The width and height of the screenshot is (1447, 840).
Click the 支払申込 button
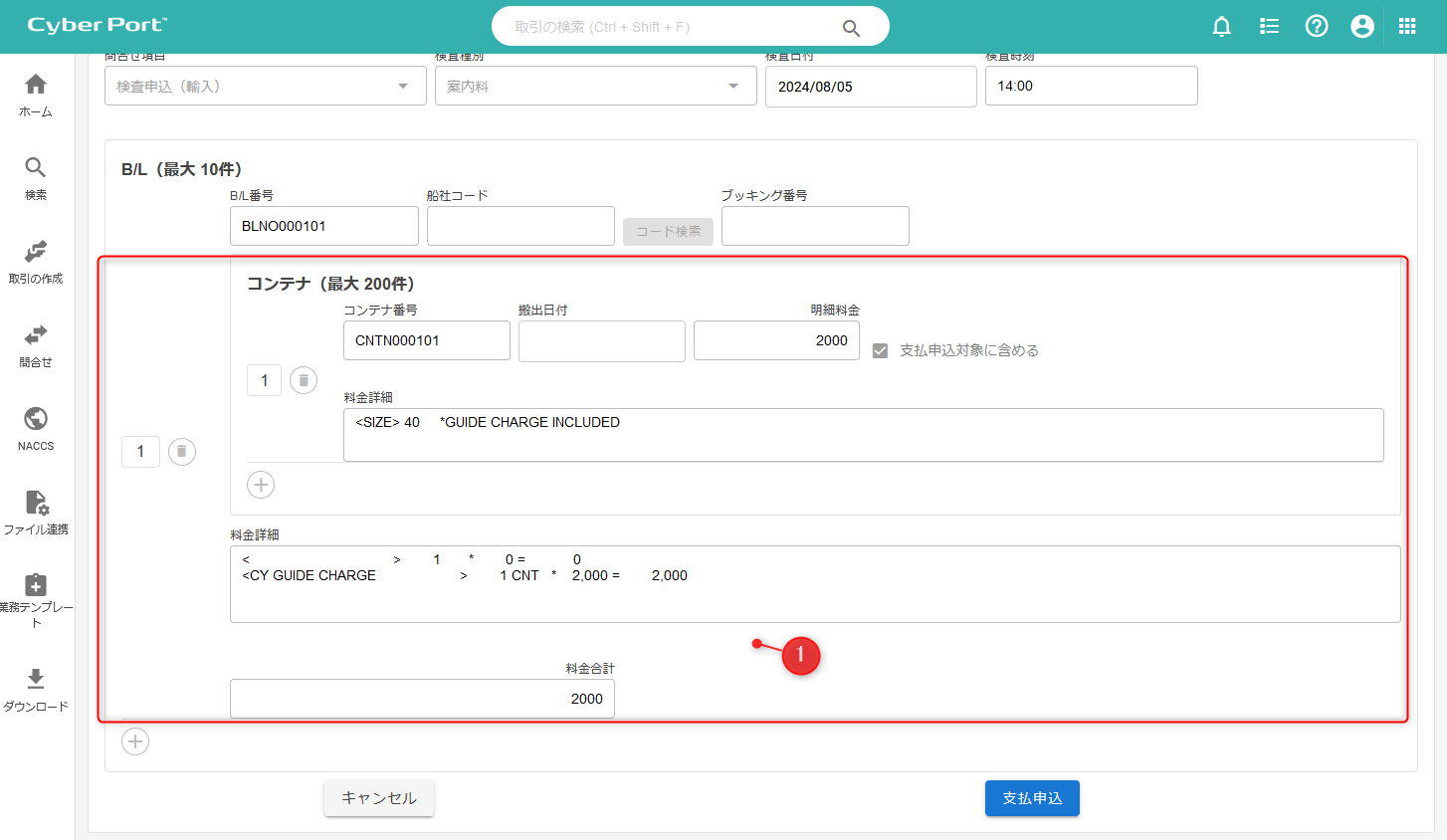coord(1032,798)
